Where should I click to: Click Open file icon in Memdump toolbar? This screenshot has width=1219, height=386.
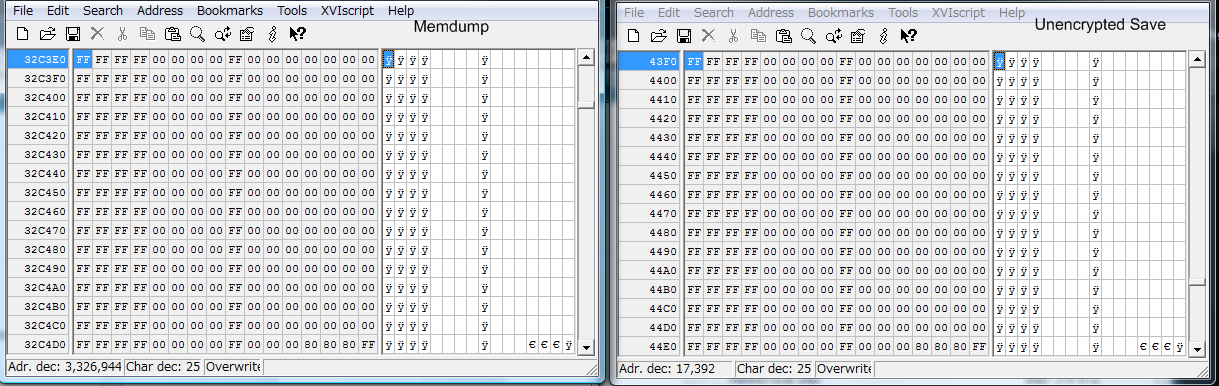[48, 34]
